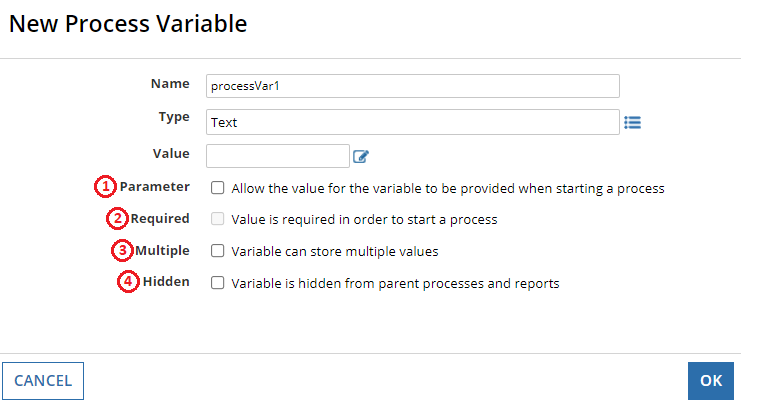Viewport: 757px width, 415px height.
Task: Click red callout marker number 1
Action: coord(104,187)
